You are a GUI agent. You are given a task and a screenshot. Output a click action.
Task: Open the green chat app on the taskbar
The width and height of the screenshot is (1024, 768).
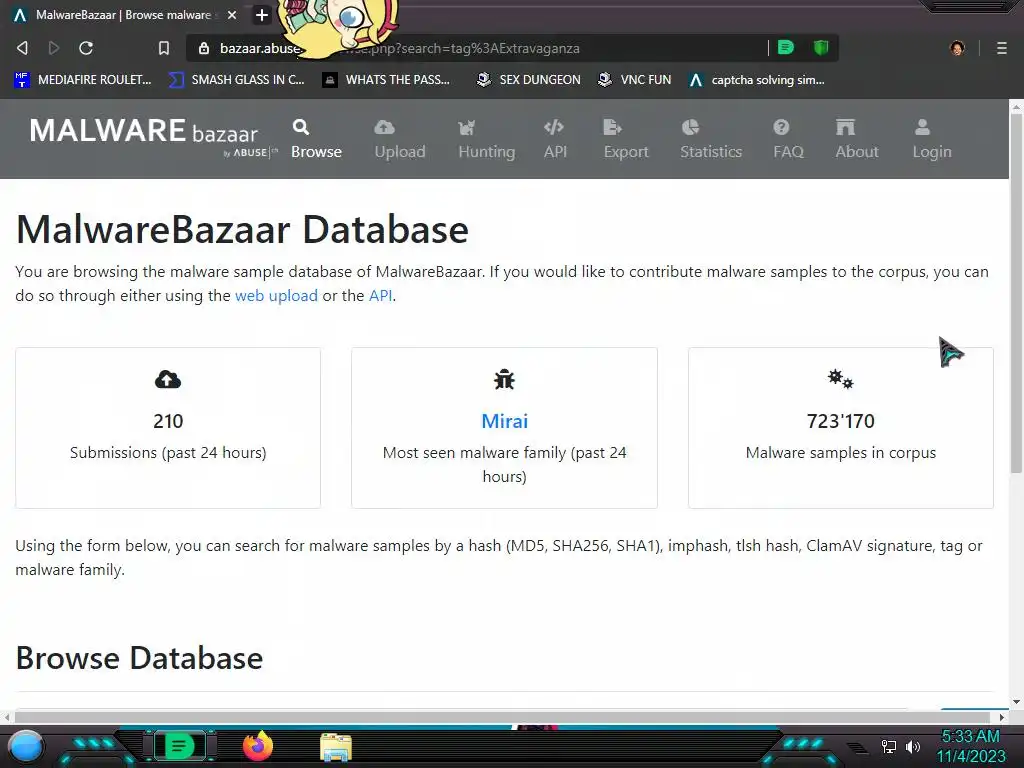178,746
